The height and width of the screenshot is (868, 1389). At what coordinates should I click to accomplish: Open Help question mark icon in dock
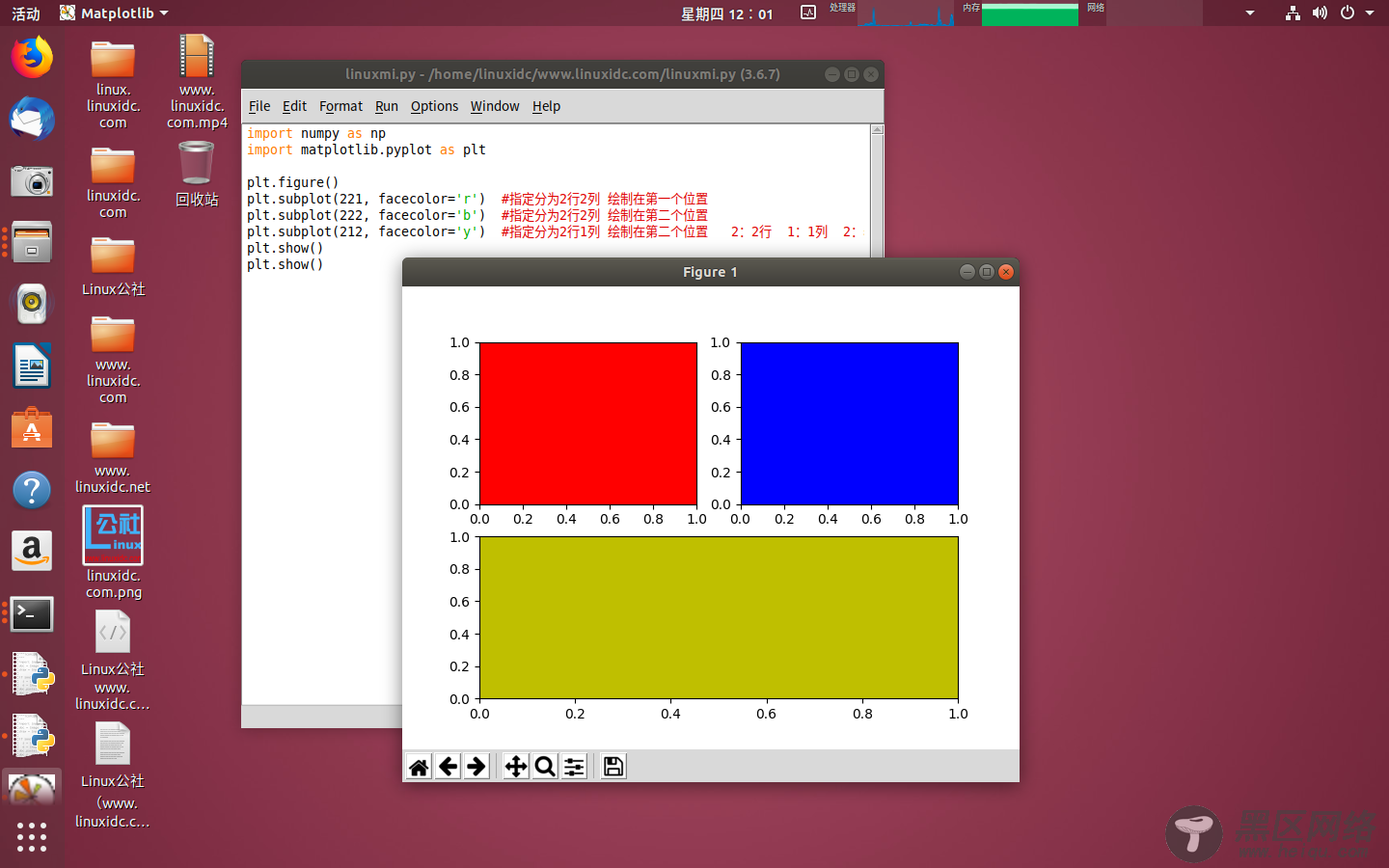click(32, 490)
